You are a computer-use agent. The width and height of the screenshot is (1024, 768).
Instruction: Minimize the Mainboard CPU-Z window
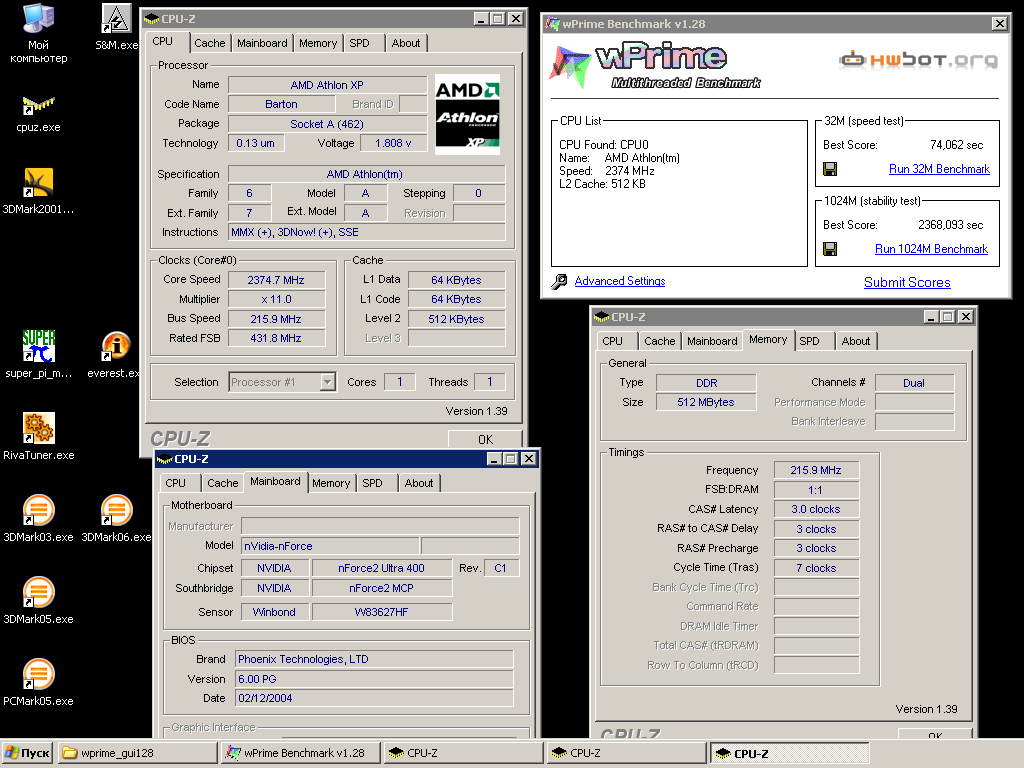click(494, 458)
